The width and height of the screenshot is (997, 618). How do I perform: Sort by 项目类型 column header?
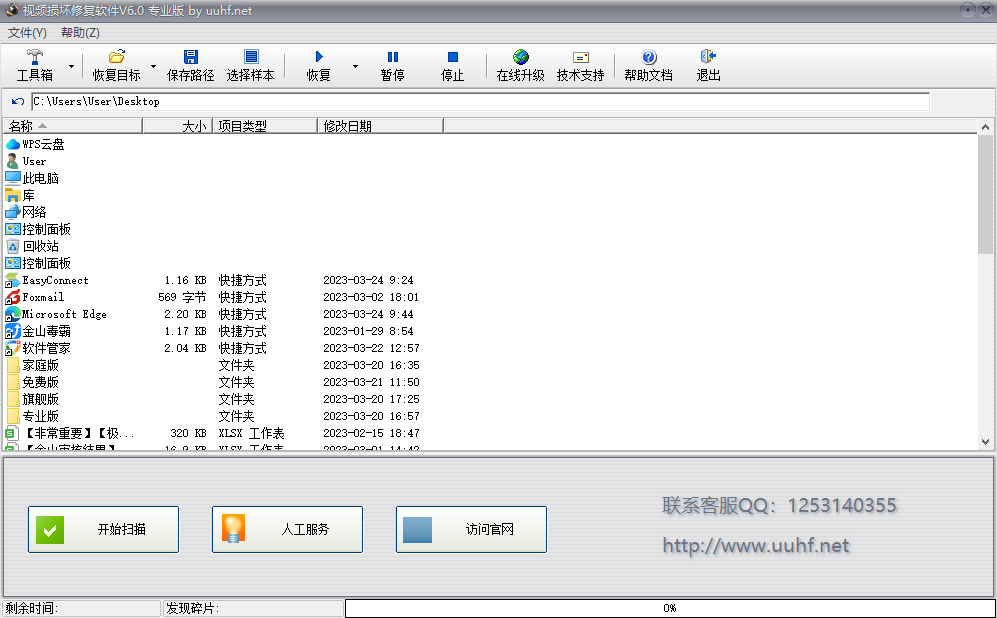click(x=265, y=126)
